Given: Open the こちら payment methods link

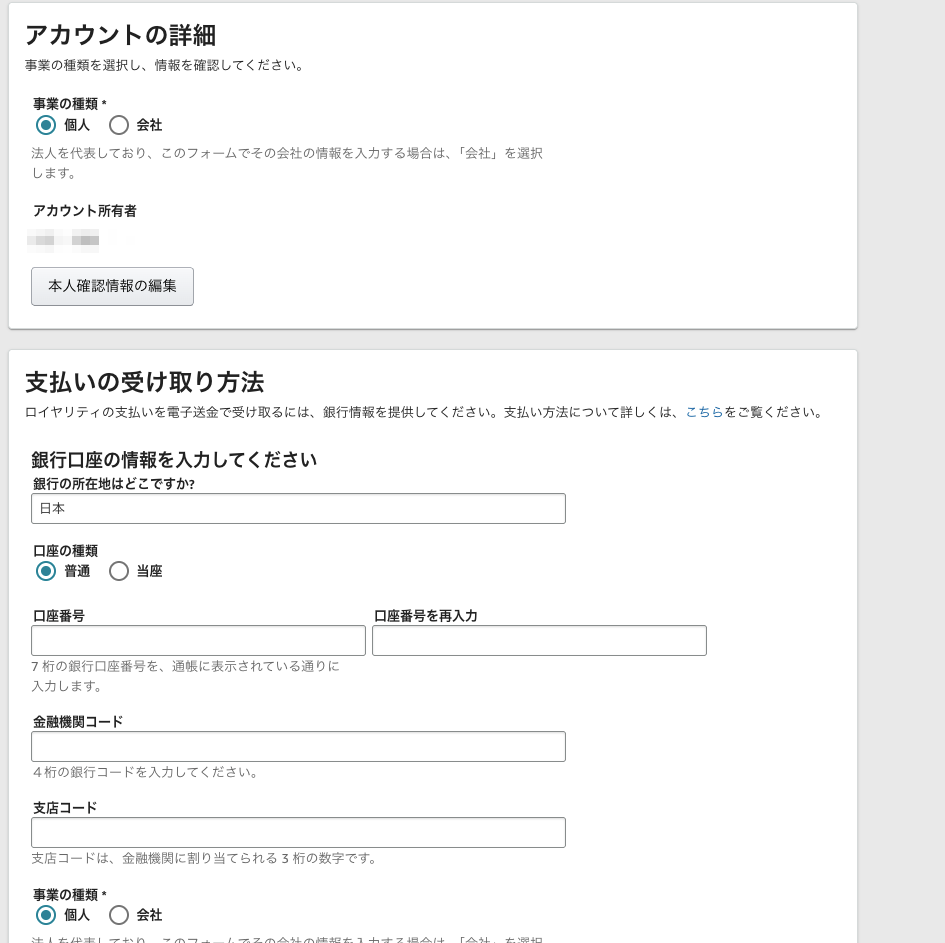Looking at the screenshot, I should click(704, 412).
